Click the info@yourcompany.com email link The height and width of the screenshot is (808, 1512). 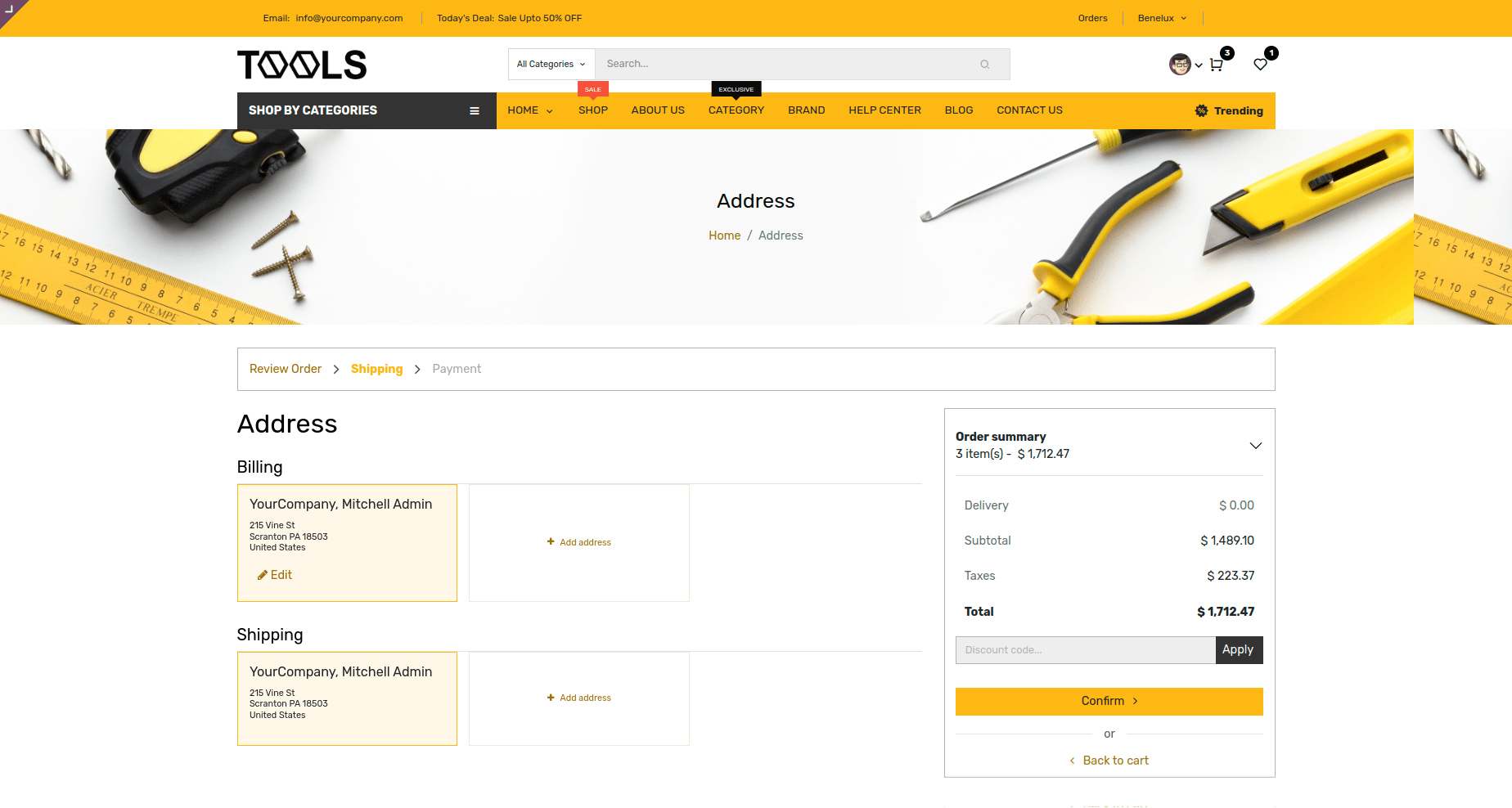(x=349, y=18)
